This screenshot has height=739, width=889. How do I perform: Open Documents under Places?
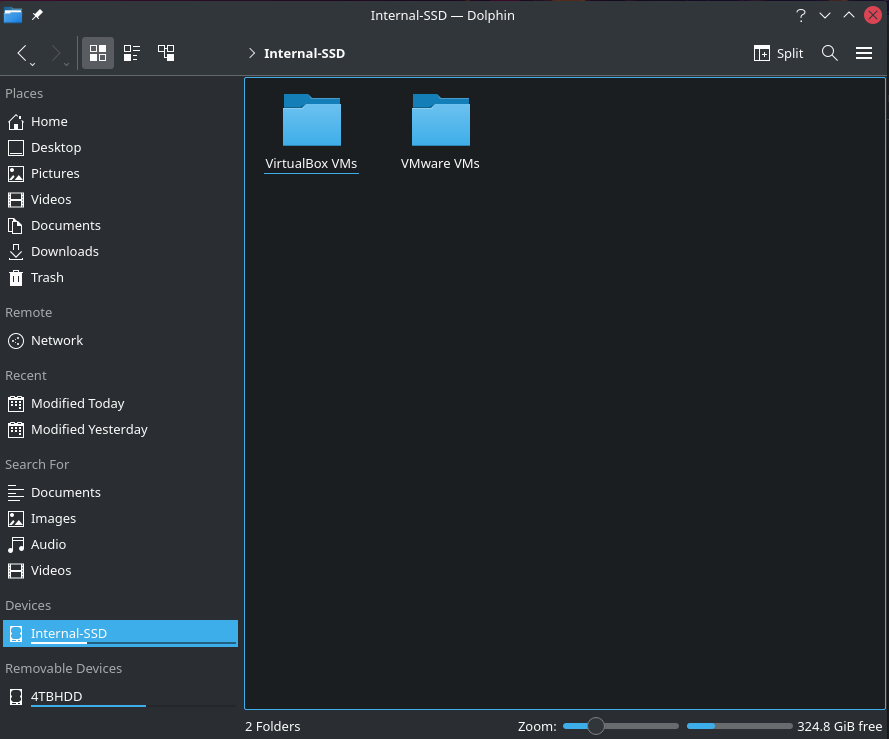120,226
